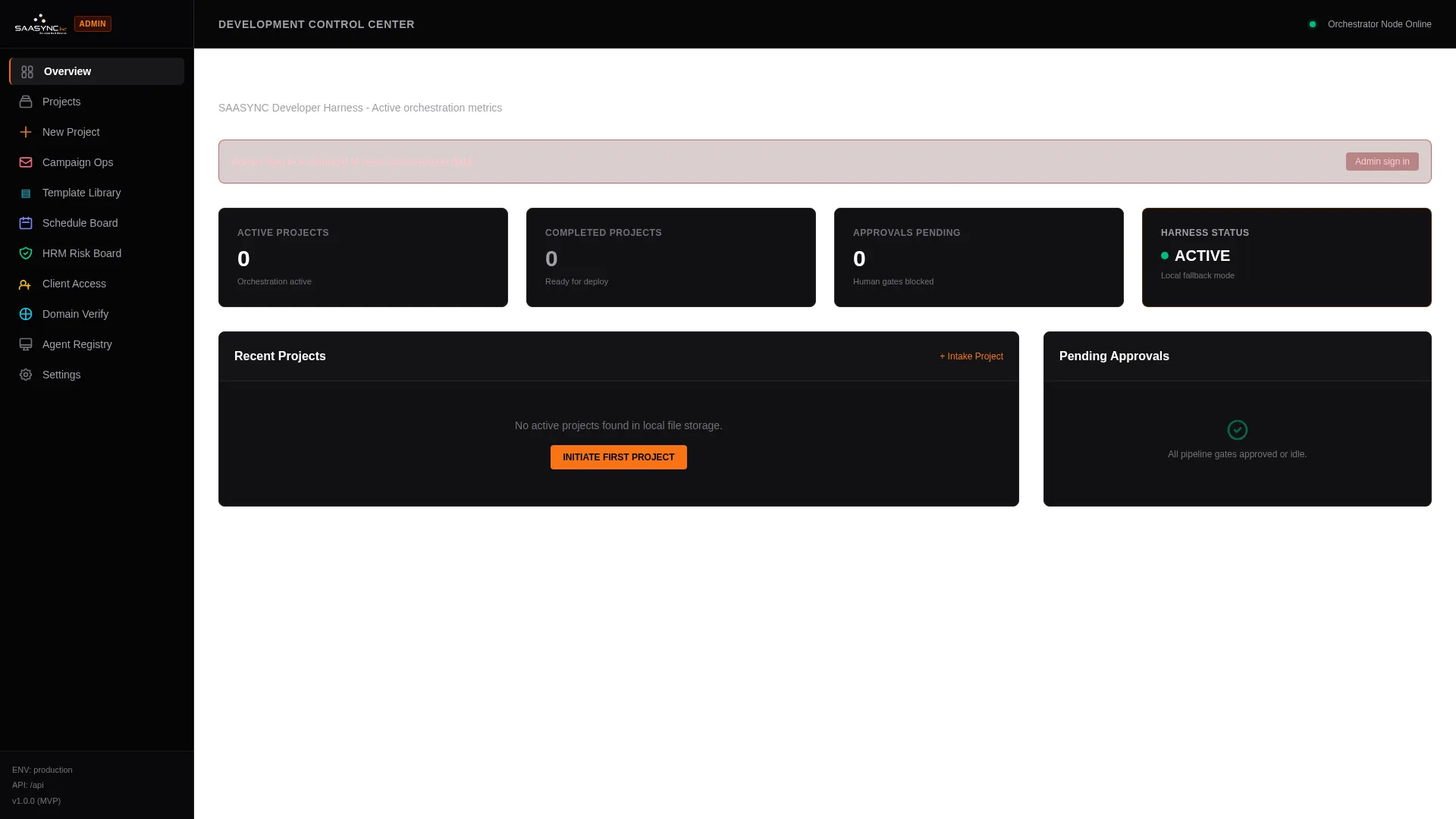Open the HRM Risk Board
The image size is (1456, 819).
tap(97, 253)
